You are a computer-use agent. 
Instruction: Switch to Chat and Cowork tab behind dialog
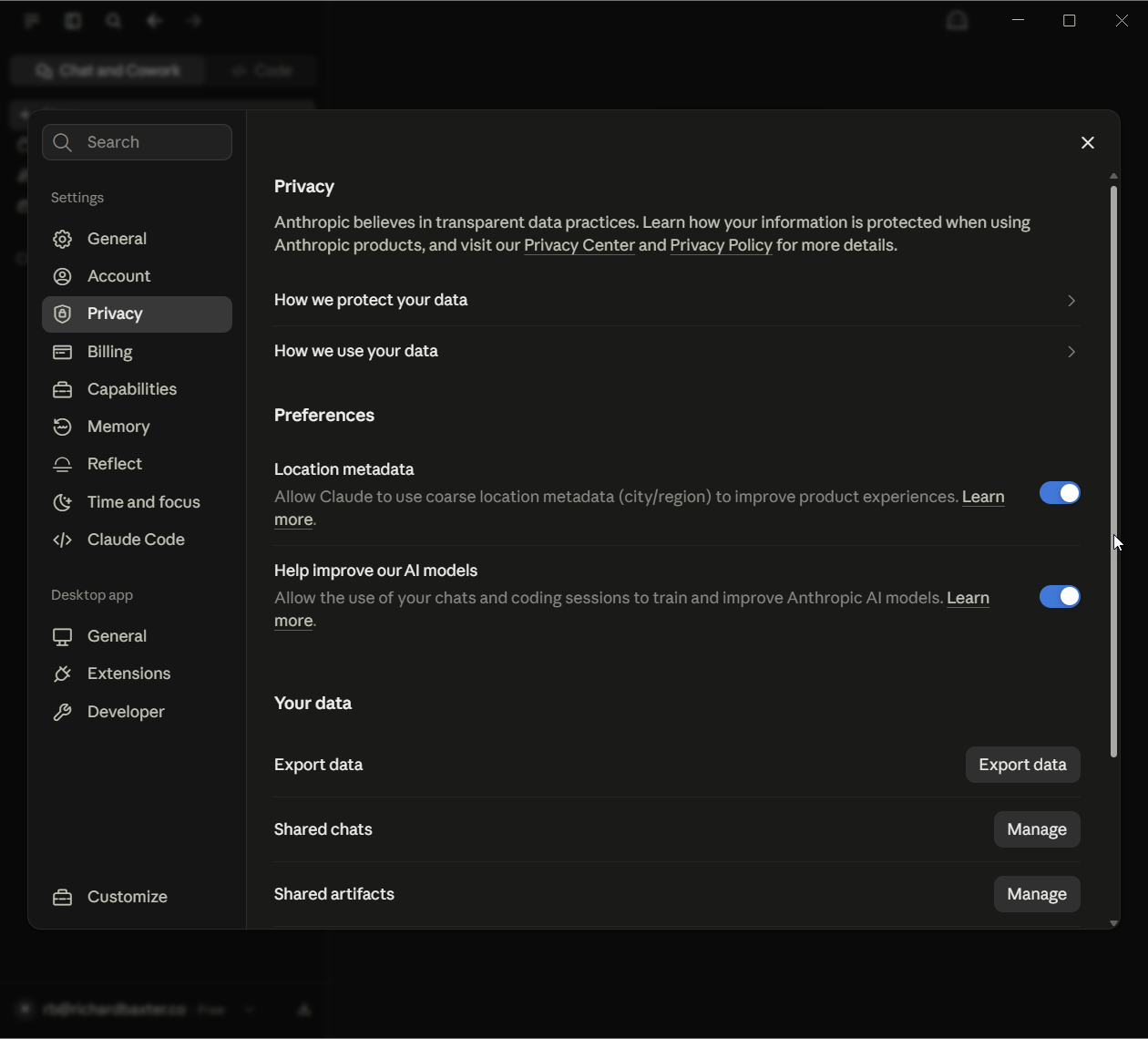coord(108,70)
